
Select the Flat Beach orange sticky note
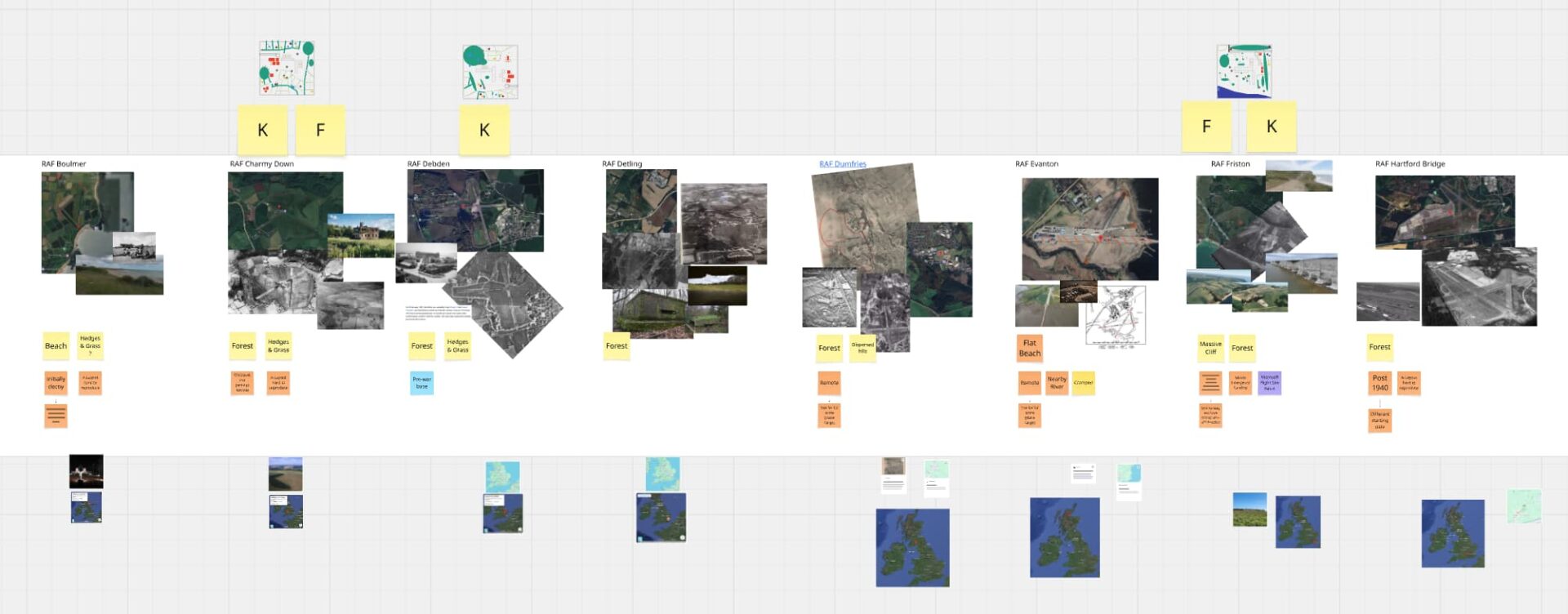(1030, 348)
